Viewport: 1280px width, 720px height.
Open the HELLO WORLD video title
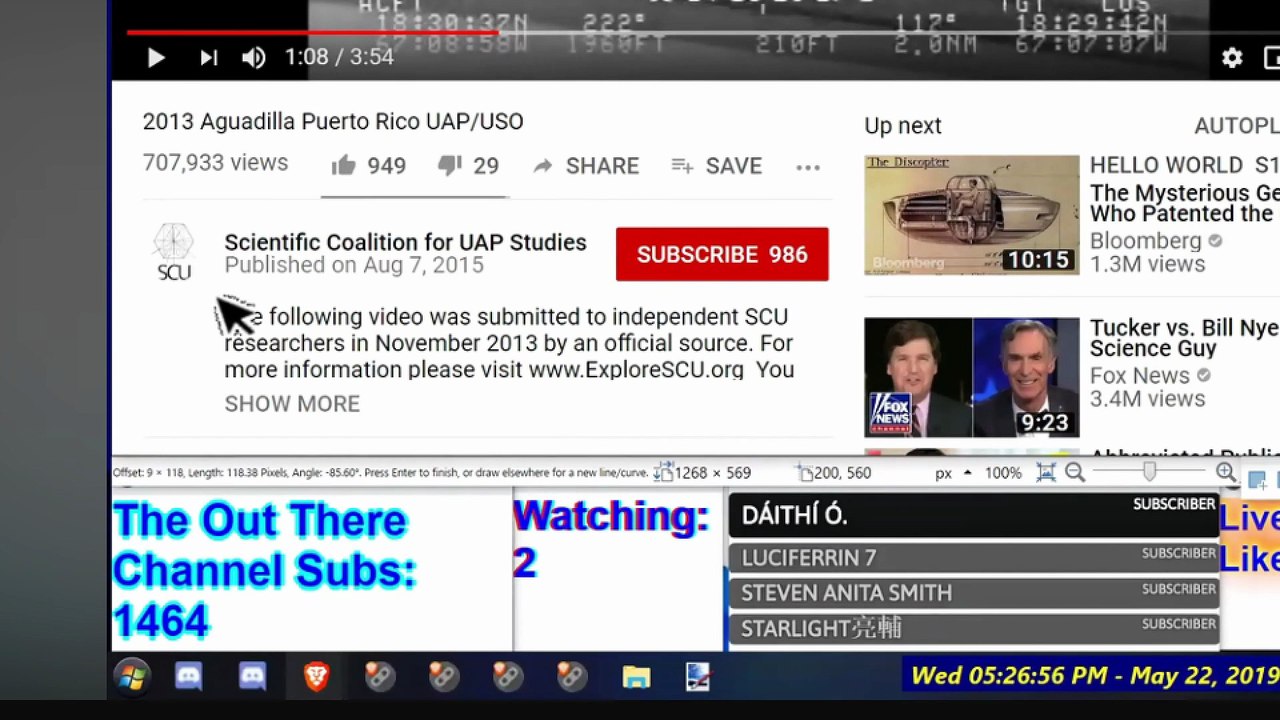click(1184, 189)
